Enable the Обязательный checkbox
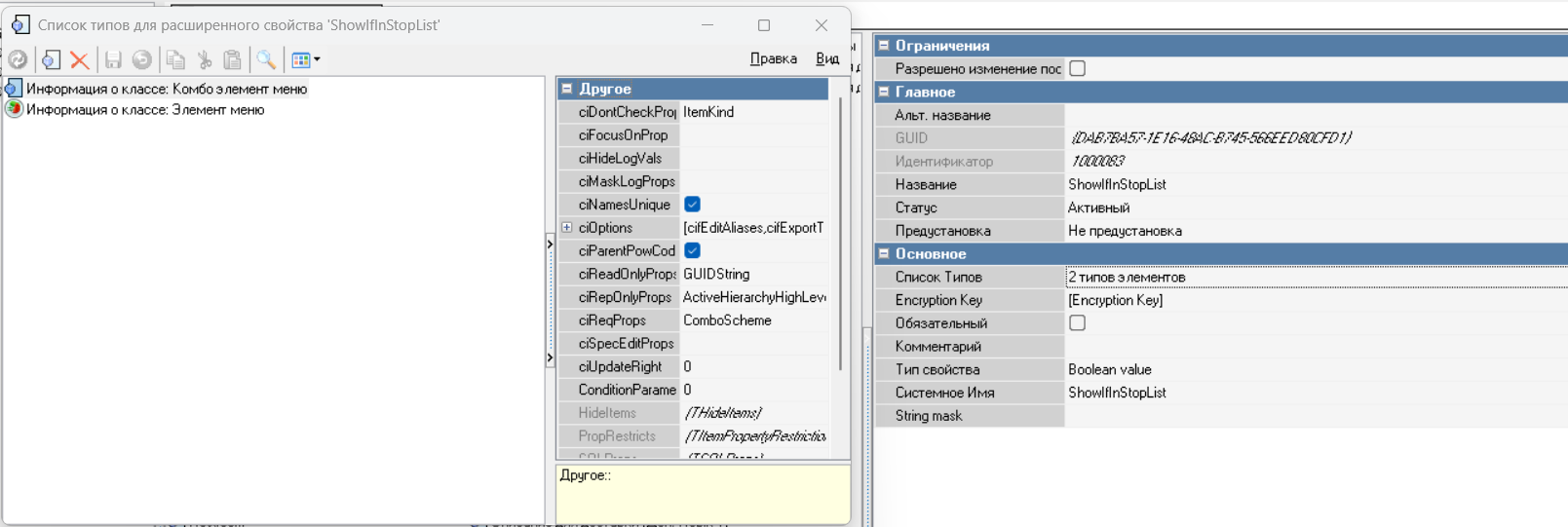 1077,323
